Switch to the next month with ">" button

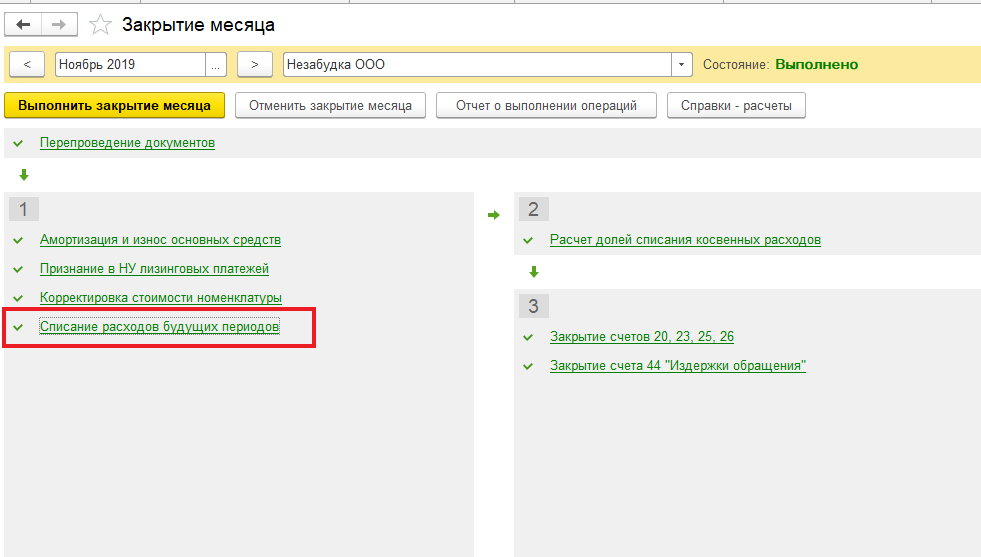[x=255, y=64]
